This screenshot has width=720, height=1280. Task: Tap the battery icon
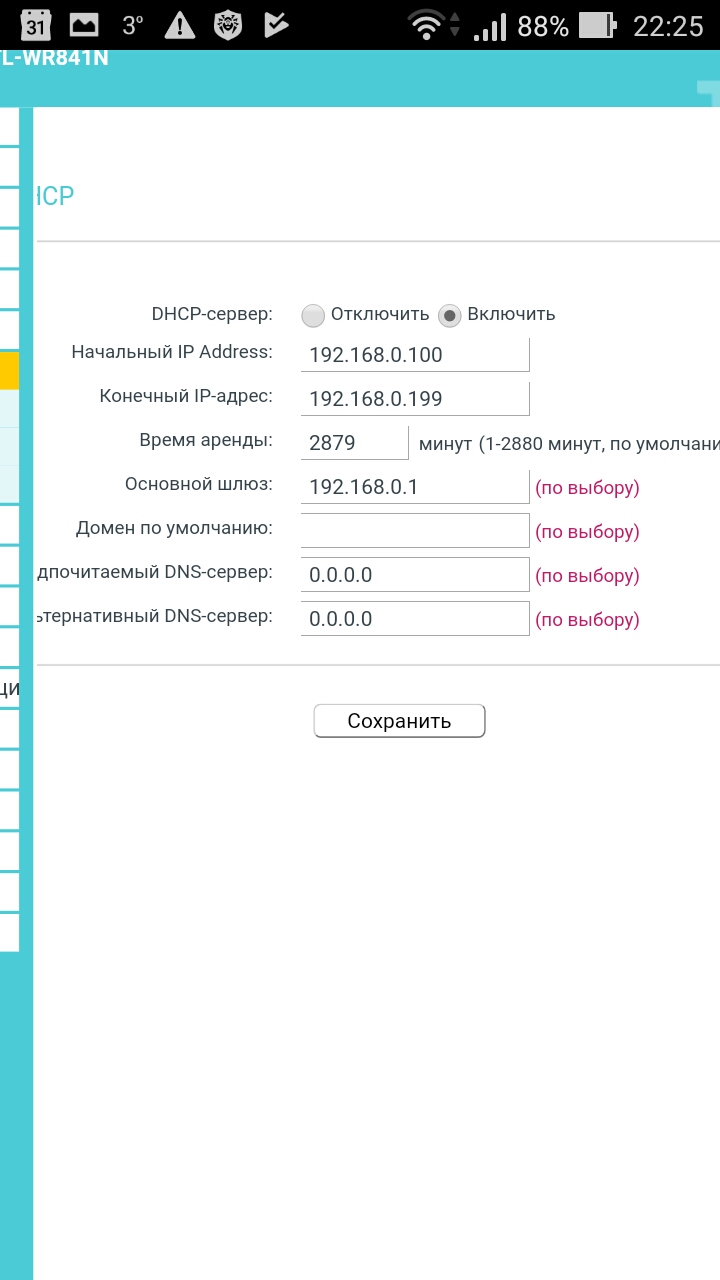click(x=598, y=26)
